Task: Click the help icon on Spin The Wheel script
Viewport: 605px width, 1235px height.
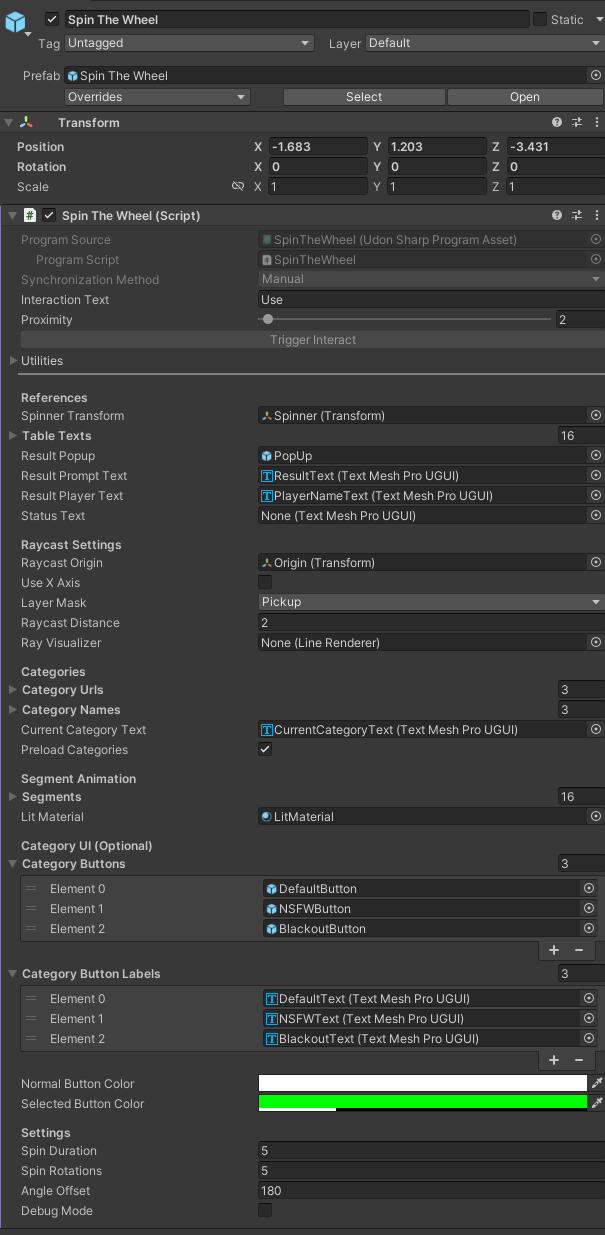Action: point(557,215)
